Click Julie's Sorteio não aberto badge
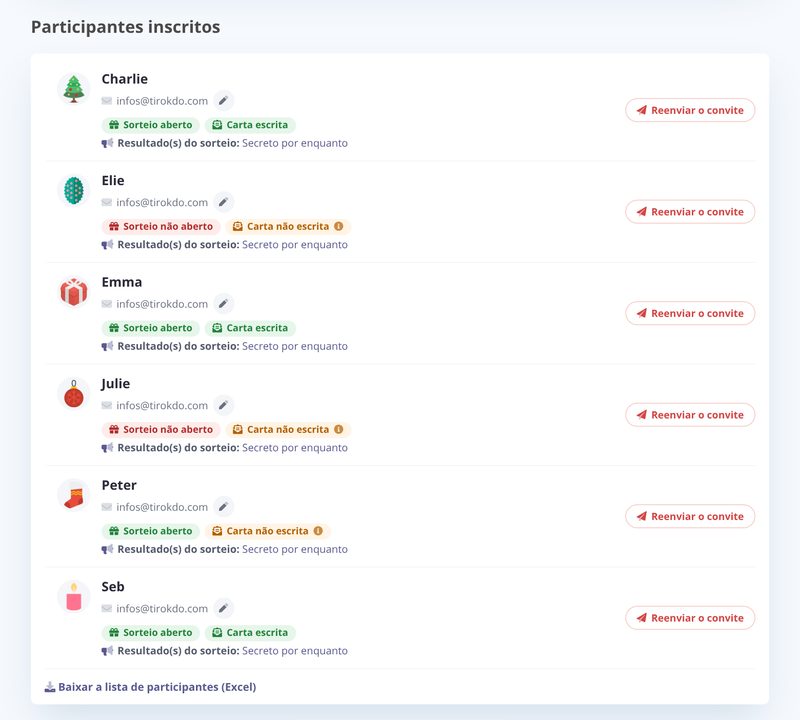Screen dimensions: 800x720 [161, 430]
